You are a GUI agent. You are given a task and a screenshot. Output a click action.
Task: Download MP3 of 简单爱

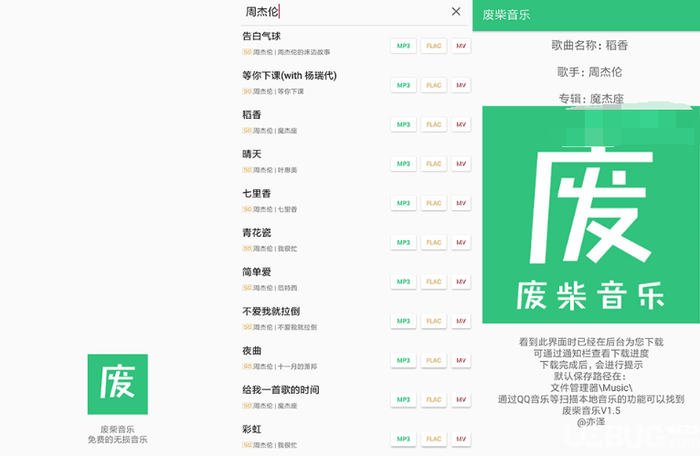point(403,282)
